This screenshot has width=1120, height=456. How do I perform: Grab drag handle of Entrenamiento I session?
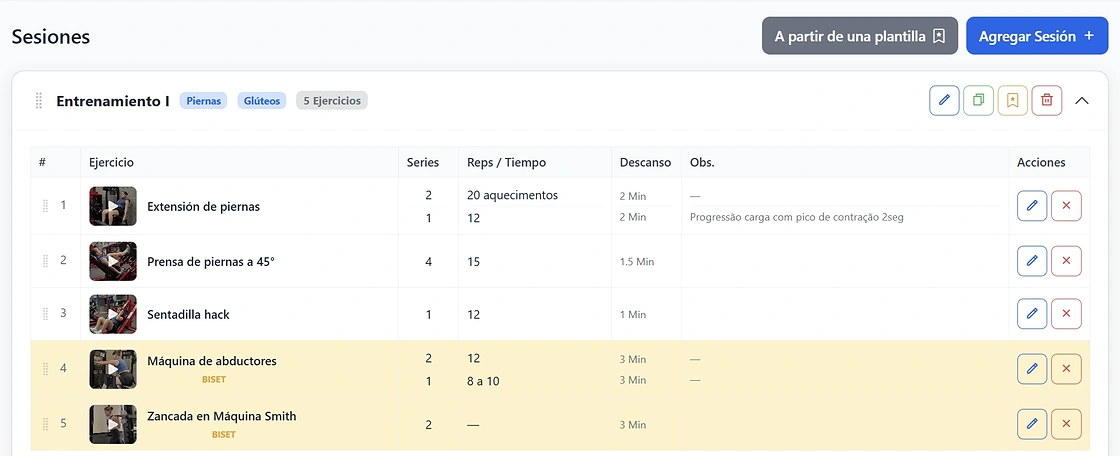(x=39, y=101)
